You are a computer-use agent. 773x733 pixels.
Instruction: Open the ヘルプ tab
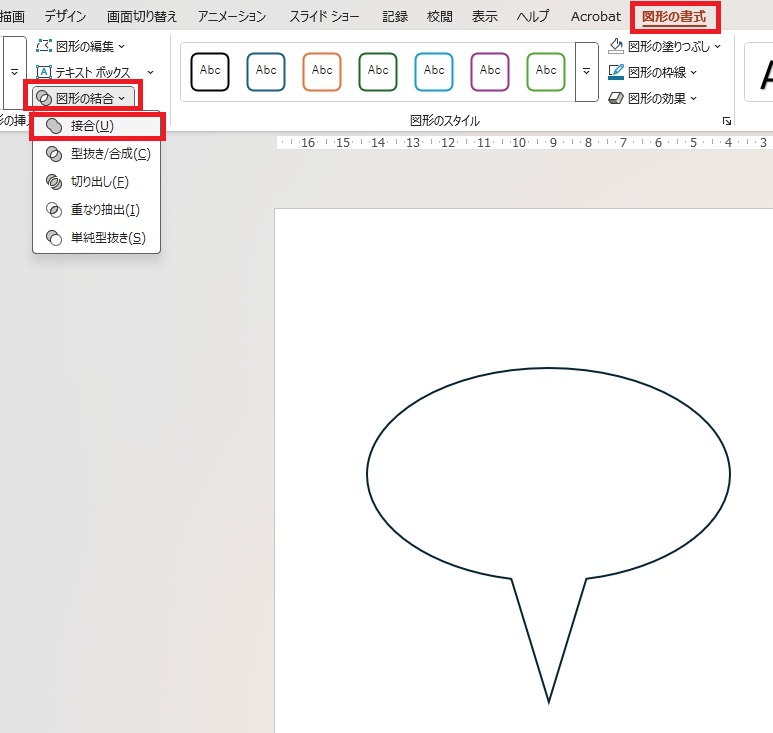tap(533, 17)
